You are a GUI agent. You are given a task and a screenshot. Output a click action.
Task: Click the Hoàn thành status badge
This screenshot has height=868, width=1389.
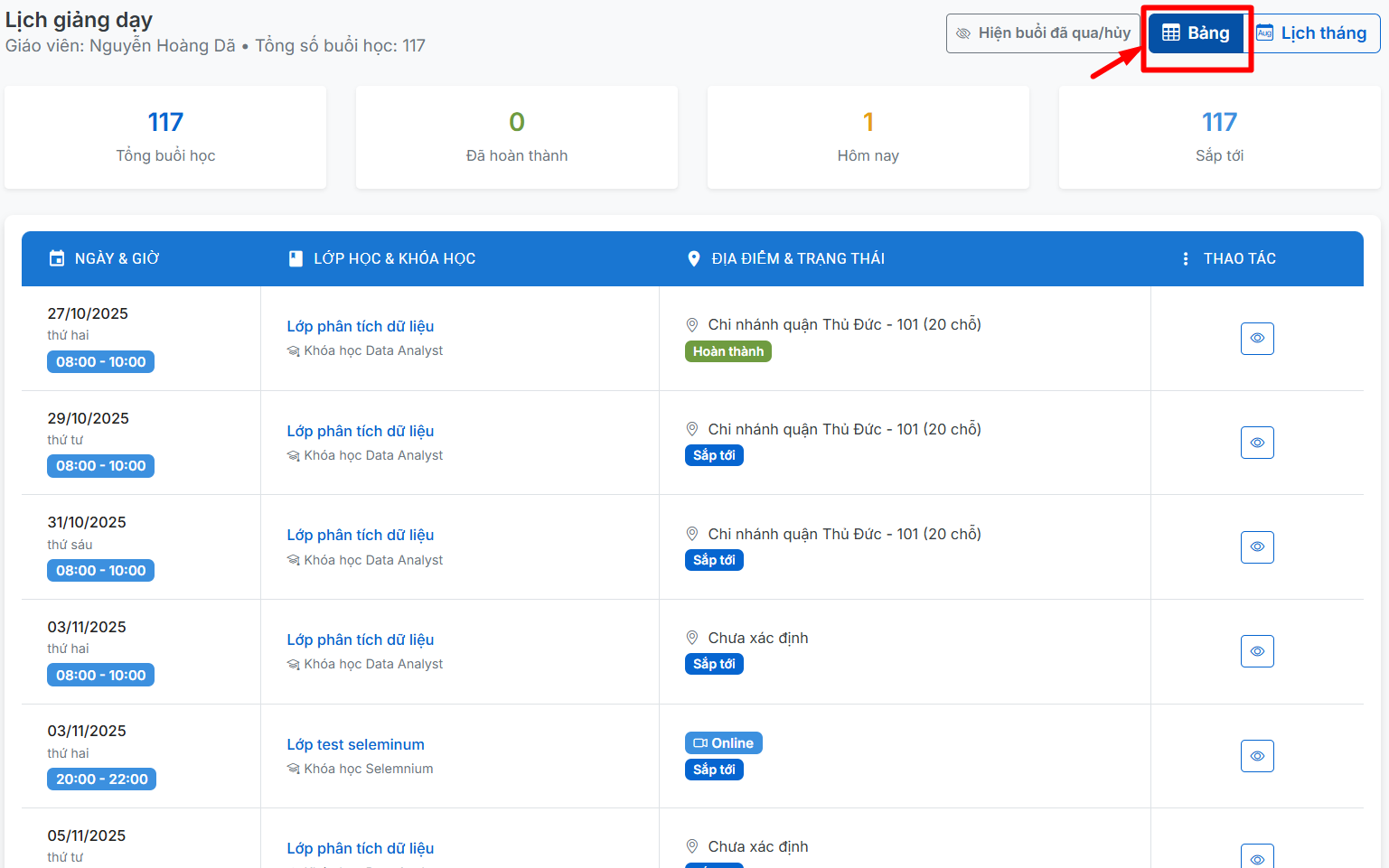[x=727, y=351]
